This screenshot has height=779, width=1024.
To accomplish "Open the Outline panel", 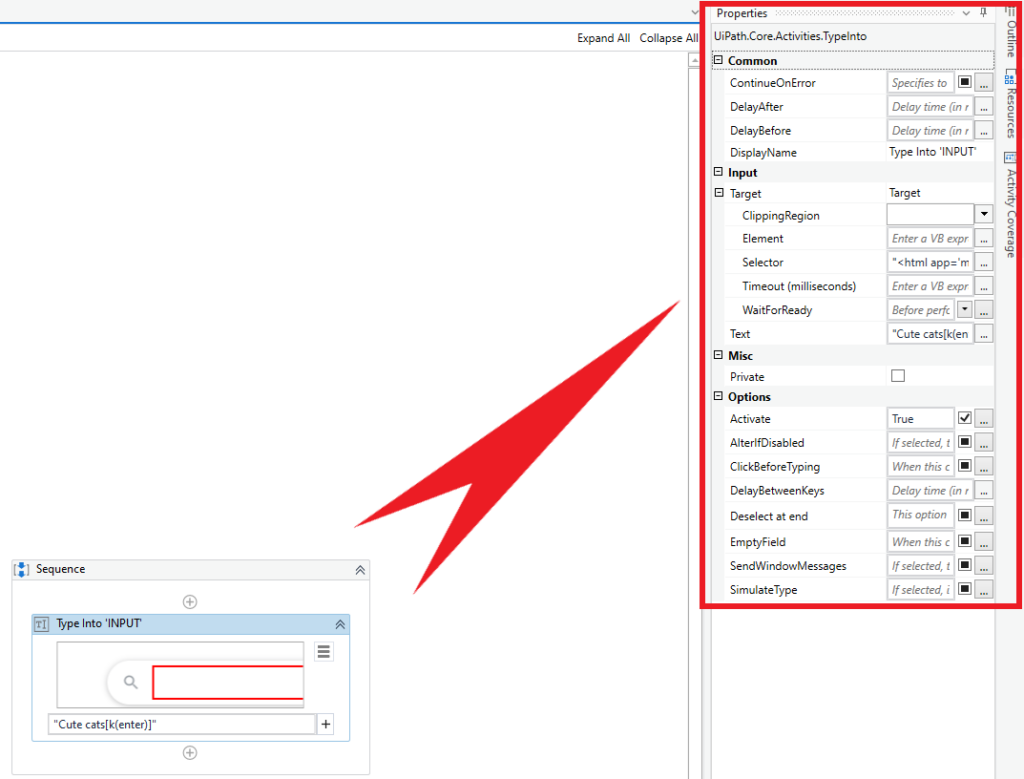I will click(1010, 33).
